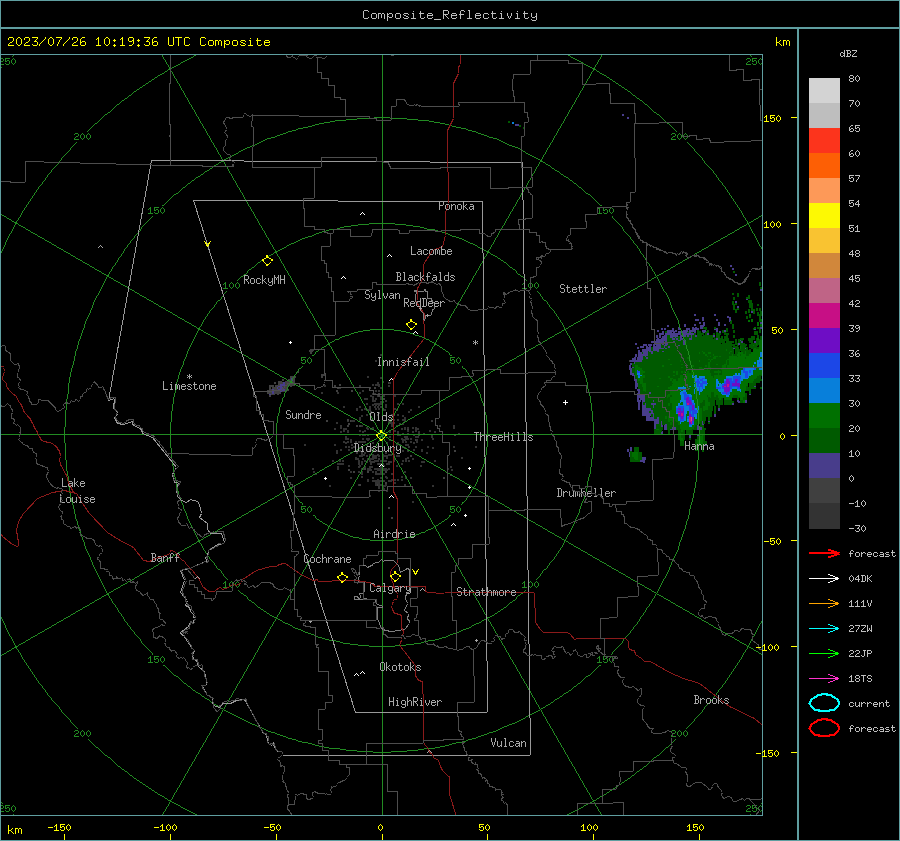Click the orange 111V arrow in legend
The image size is (900, 841).
pyautogui.click(x=824, y=603)
